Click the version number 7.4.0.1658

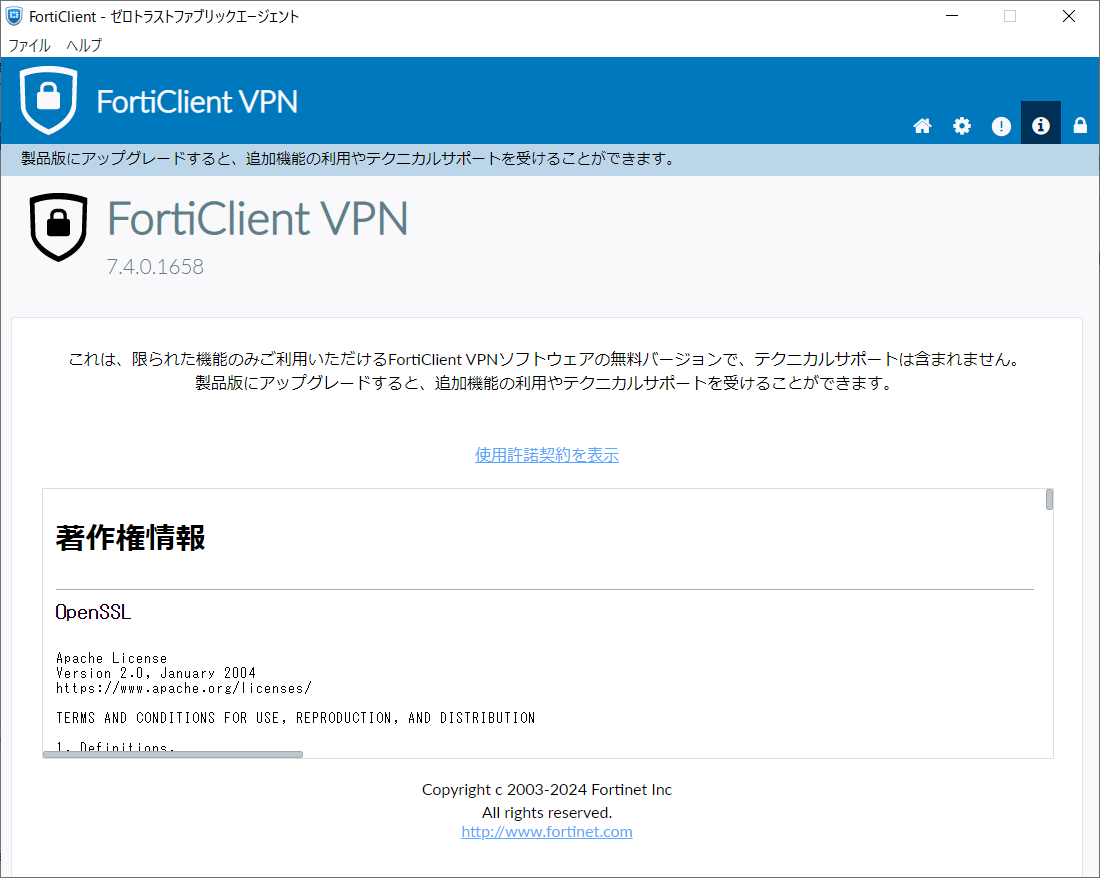click(x=156, y=266)
